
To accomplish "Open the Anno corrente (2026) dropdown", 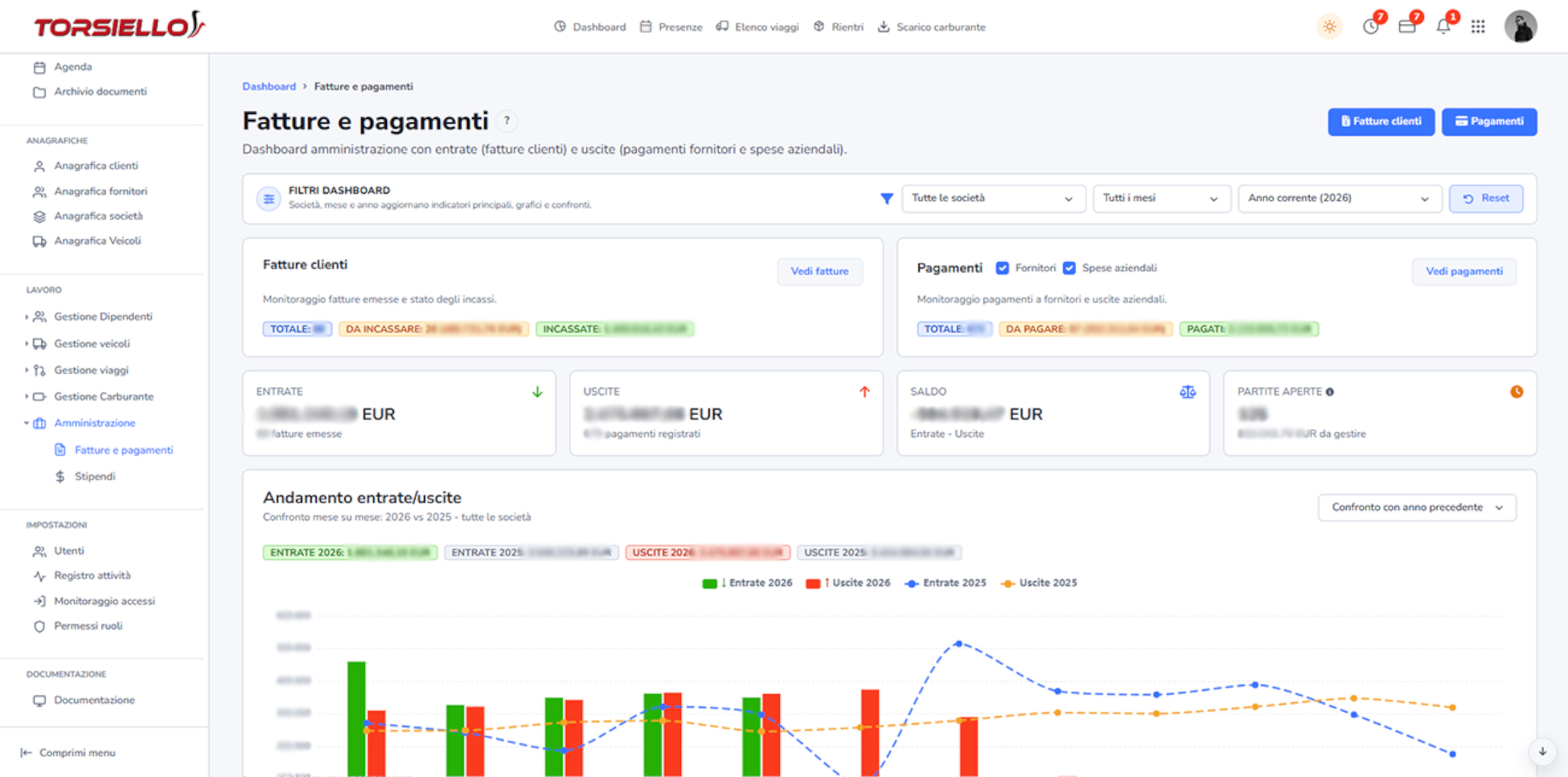I will point(1339,199).
